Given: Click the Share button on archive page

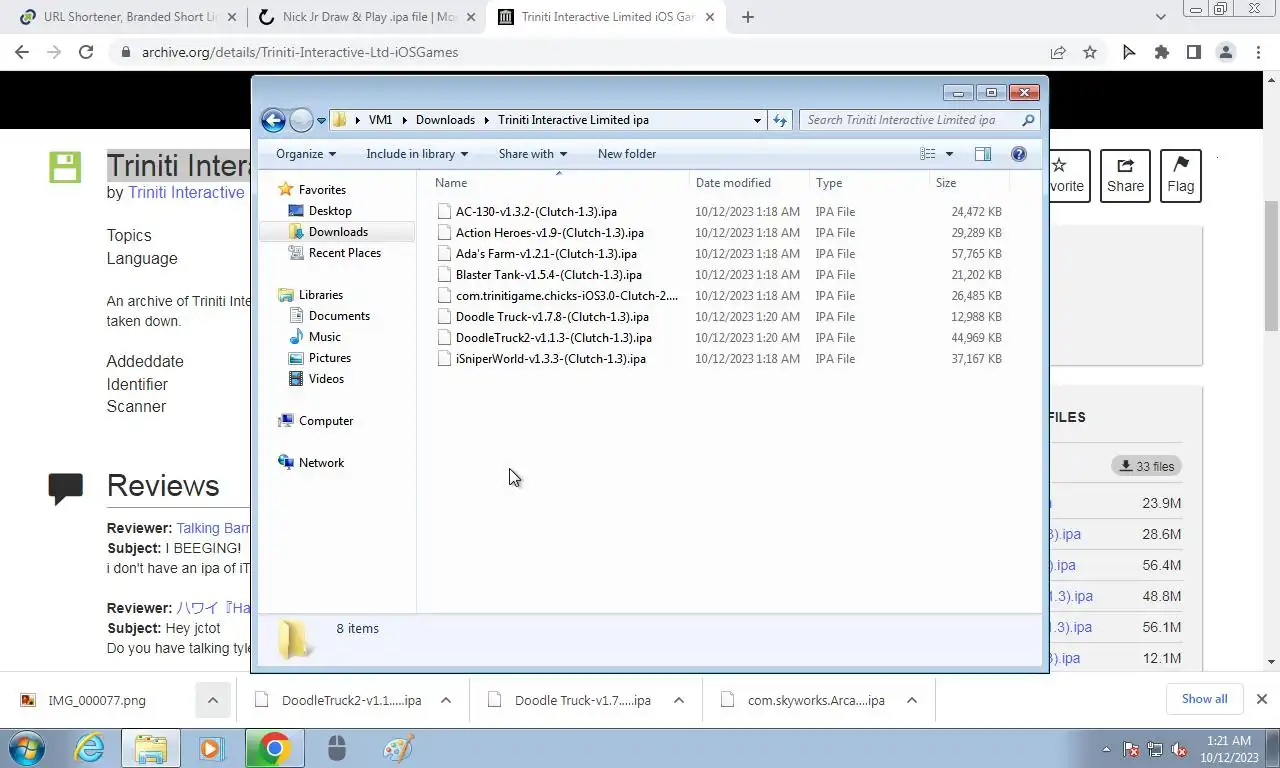Looking at the screenshot, I should coord(1125,176).
